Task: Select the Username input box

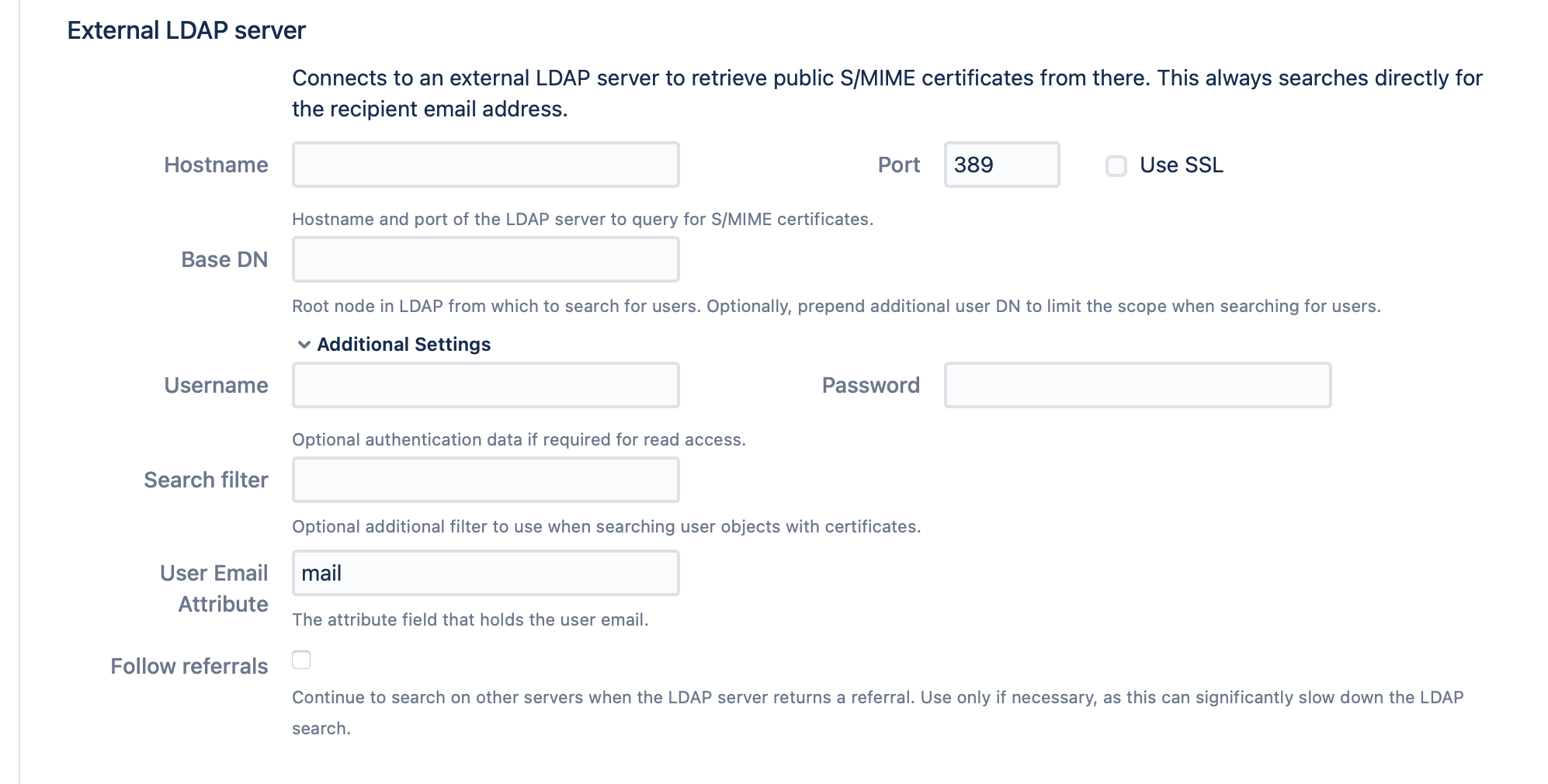Action: point(485,385)
